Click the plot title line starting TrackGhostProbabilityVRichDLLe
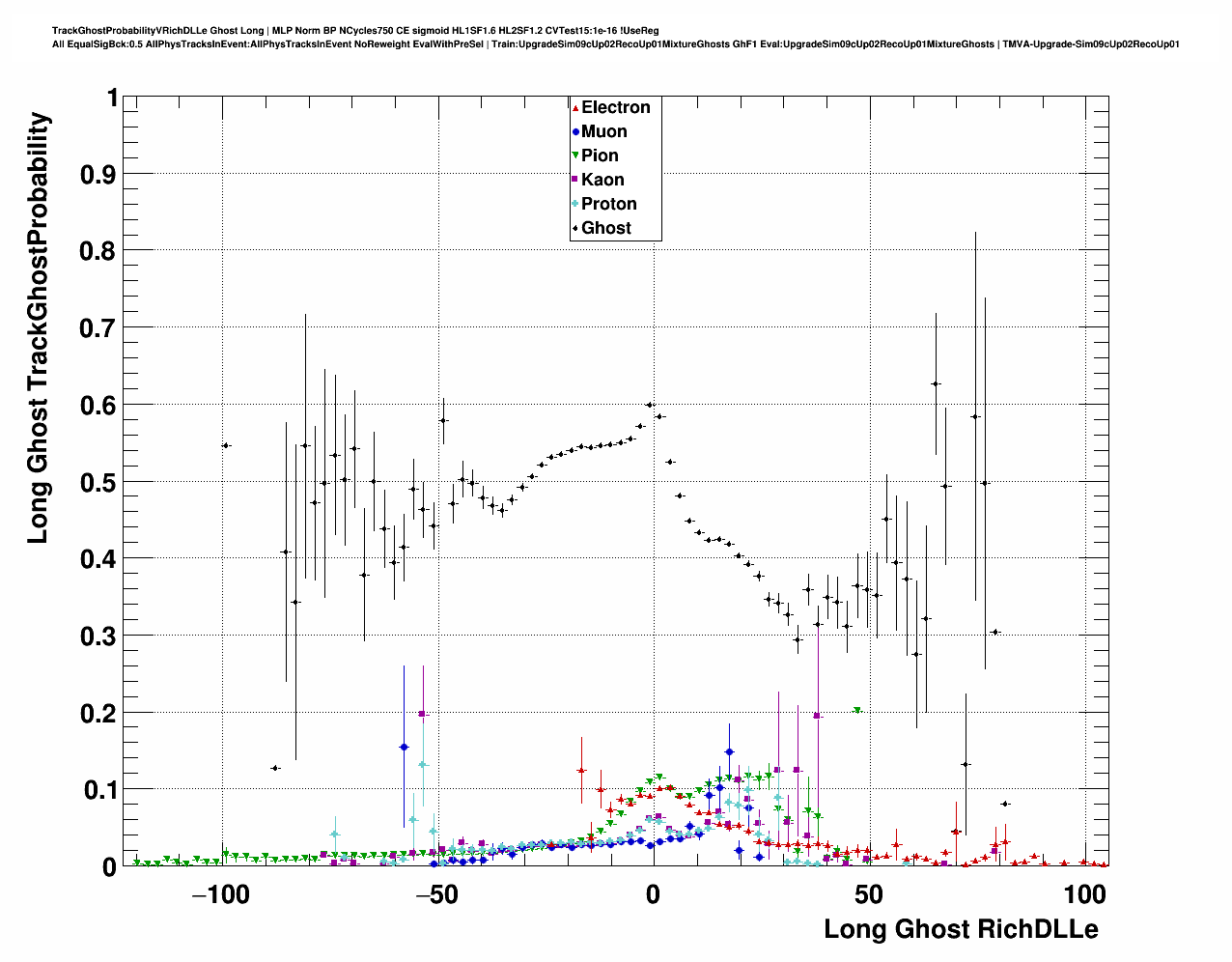This screenshot has height=962, width=1232. tap(355, 31)
